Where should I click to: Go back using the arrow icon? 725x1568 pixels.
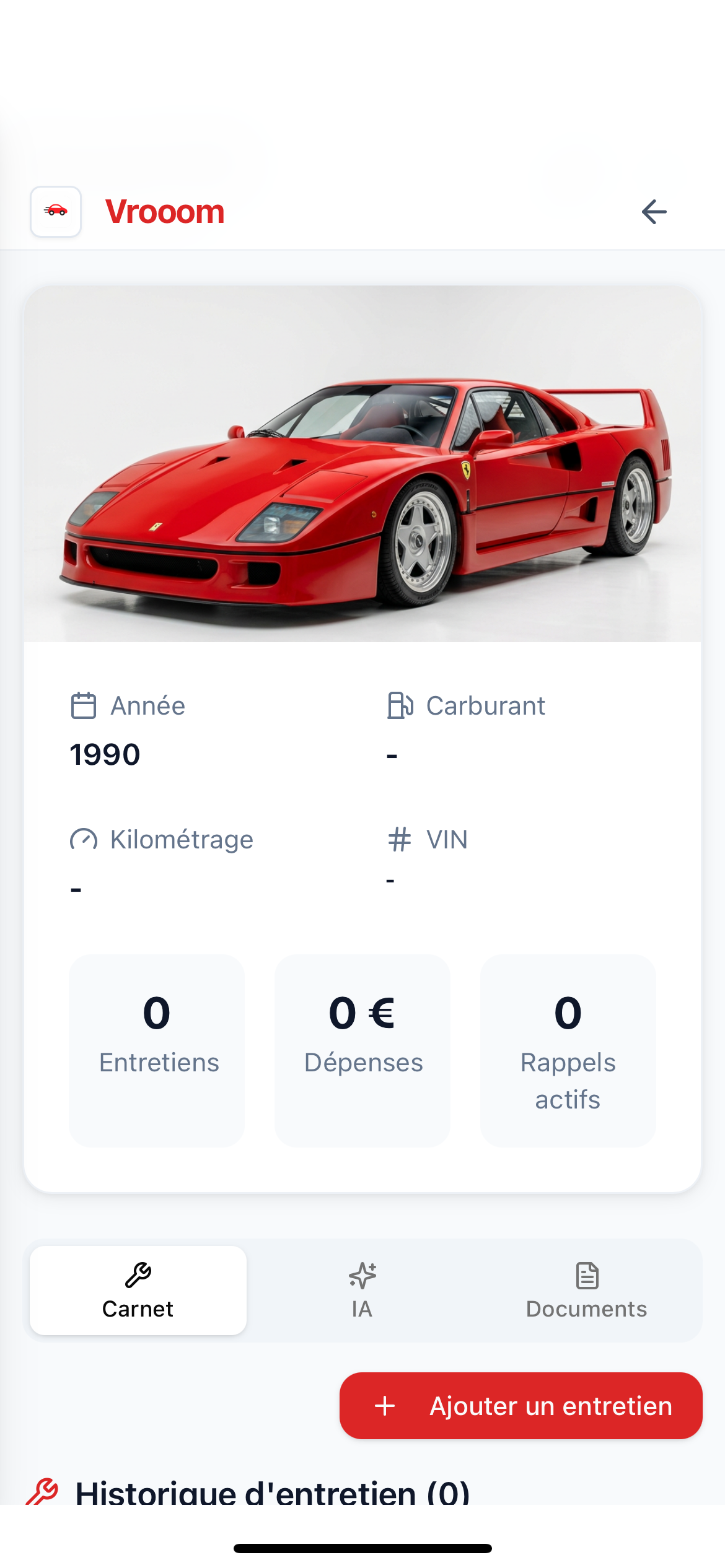pyautogui.click(x=654, y=212)
